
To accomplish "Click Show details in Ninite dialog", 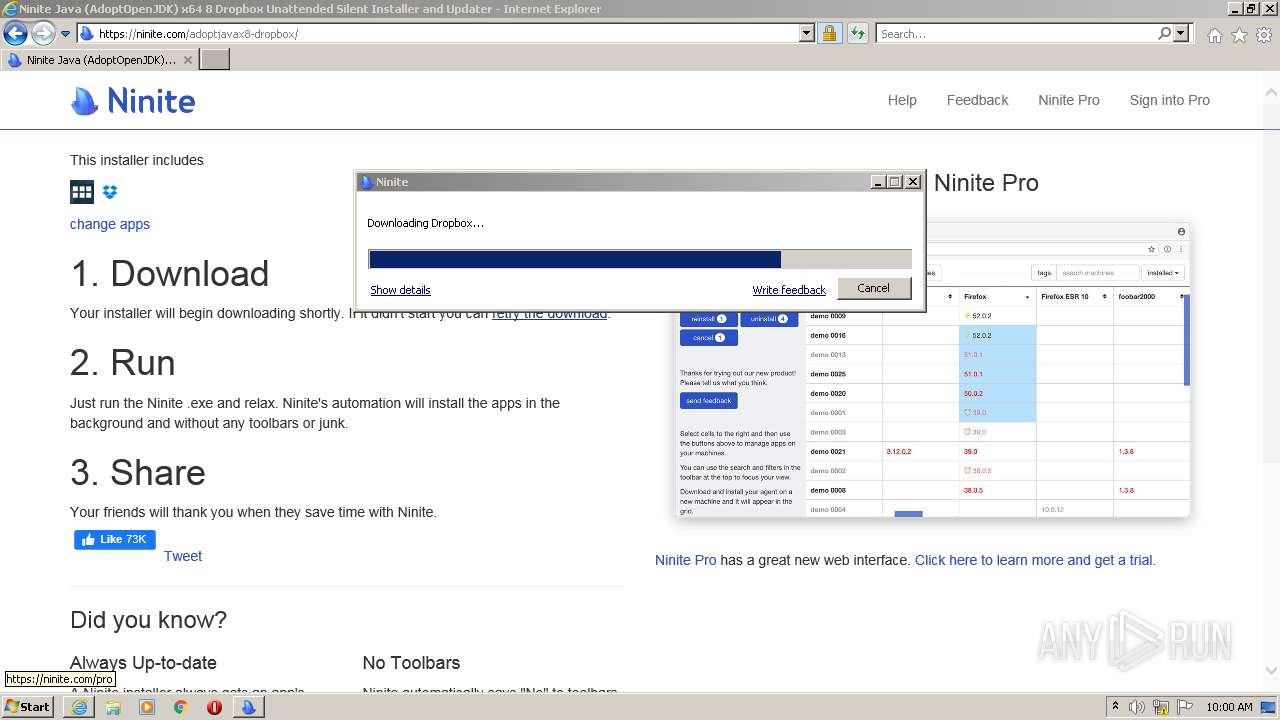I will pyautogui.click(x=400, y=290).
